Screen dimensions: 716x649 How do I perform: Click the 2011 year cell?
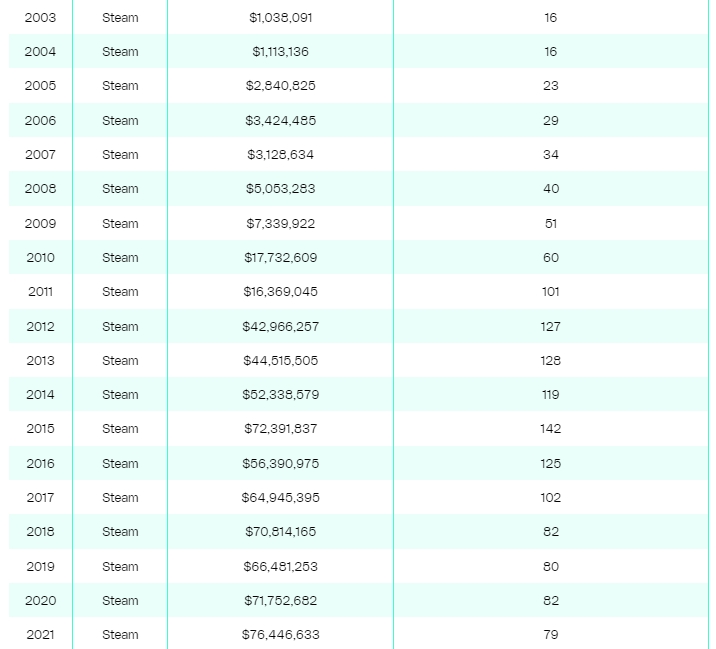coord(40,291)
